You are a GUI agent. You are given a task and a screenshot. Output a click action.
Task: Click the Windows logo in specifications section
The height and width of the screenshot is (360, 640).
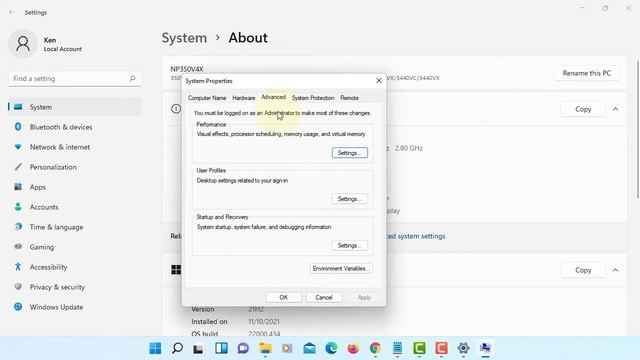click(176, 269)
